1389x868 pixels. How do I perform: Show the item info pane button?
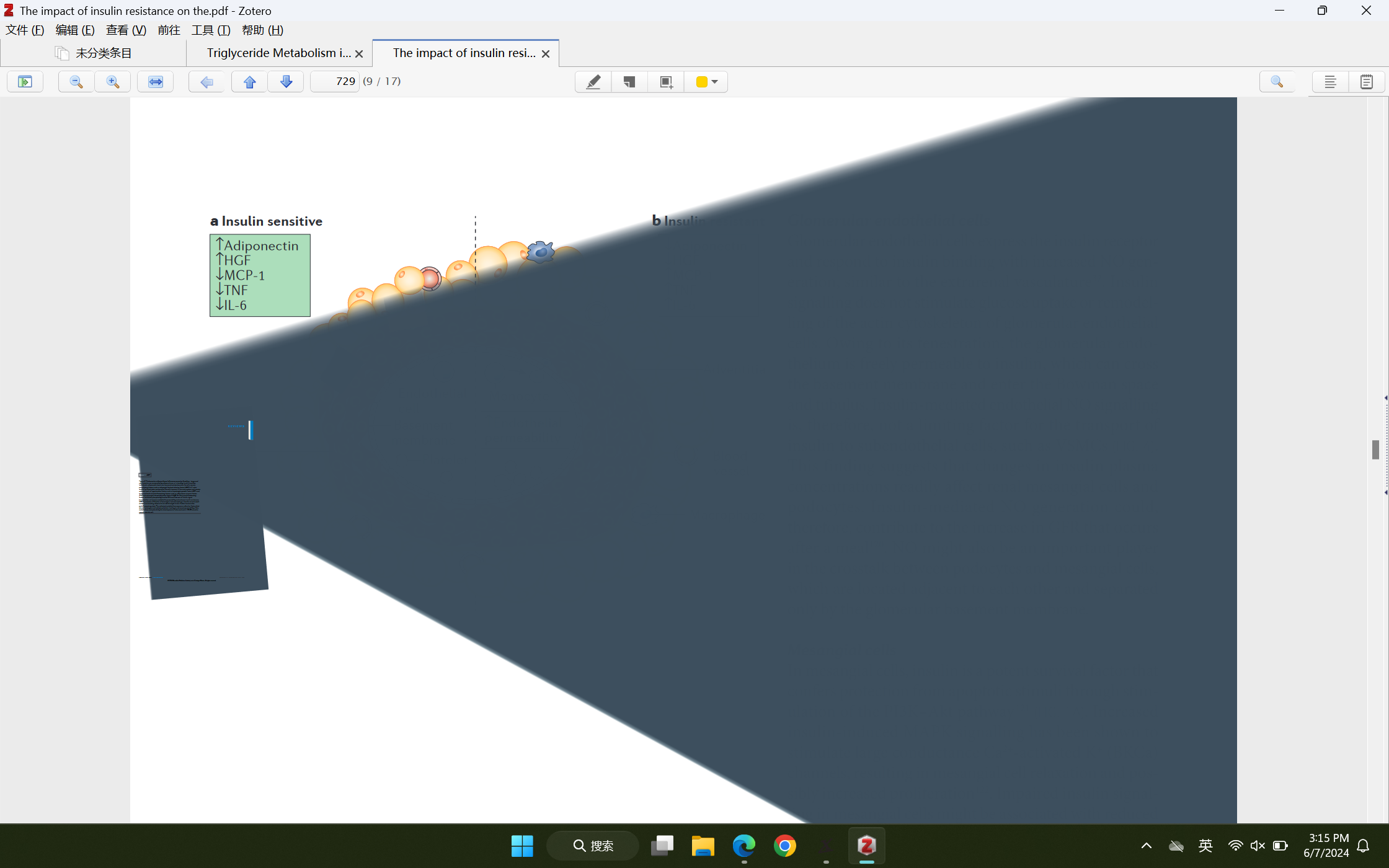coord(1330,81)
